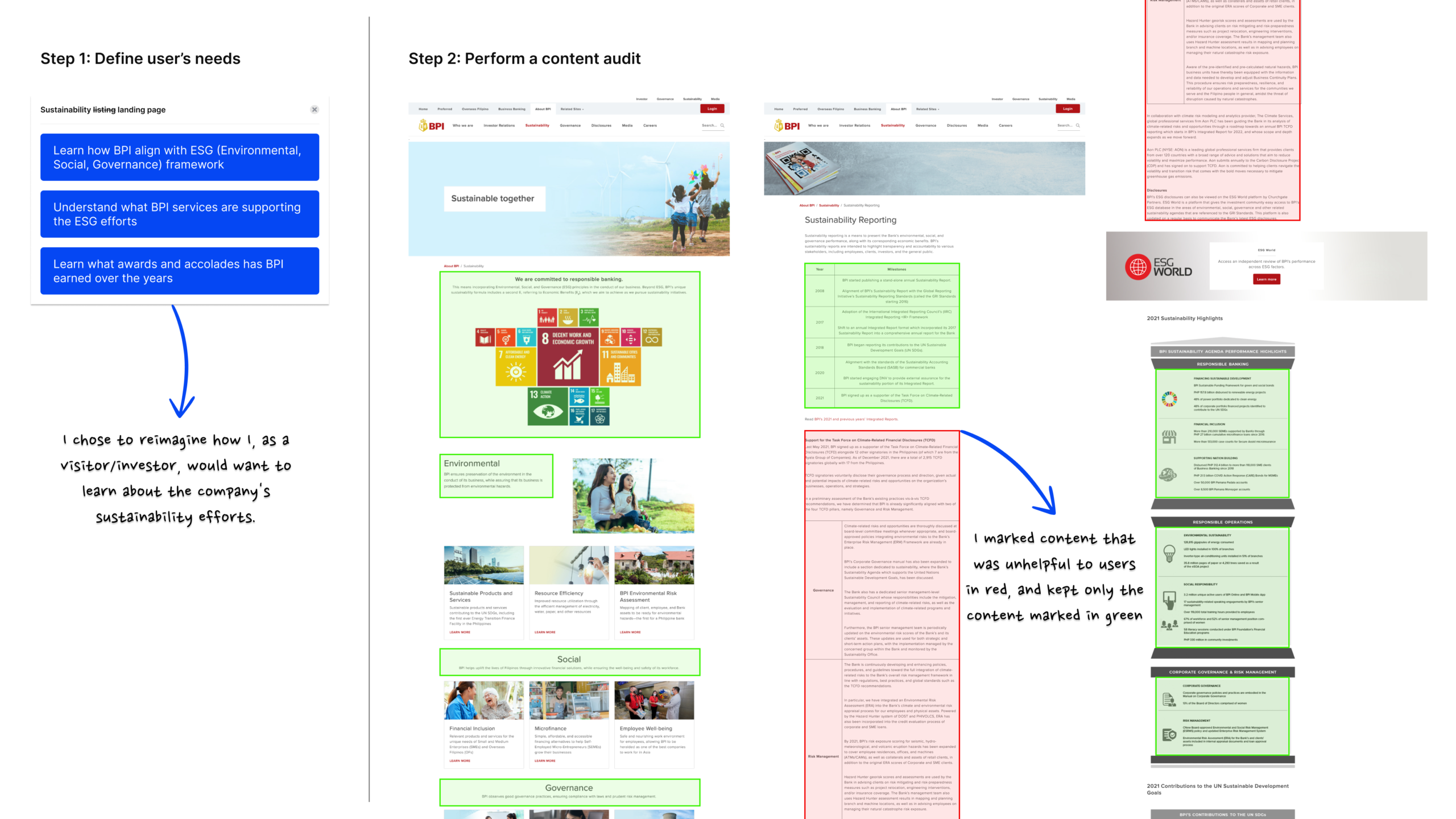Click the '2021 Sustainability Highlights' heading
Viewport: 1456px width, 819px height.
1185,318
